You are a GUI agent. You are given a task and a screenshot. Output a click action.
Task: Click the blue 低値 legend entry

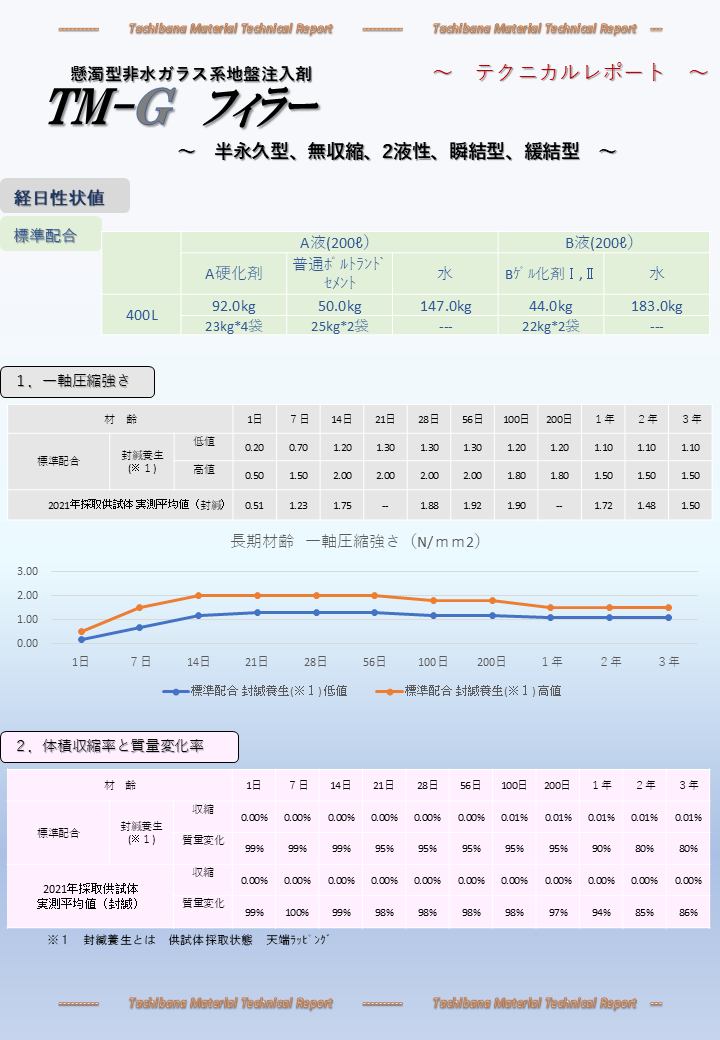(256, 690)
